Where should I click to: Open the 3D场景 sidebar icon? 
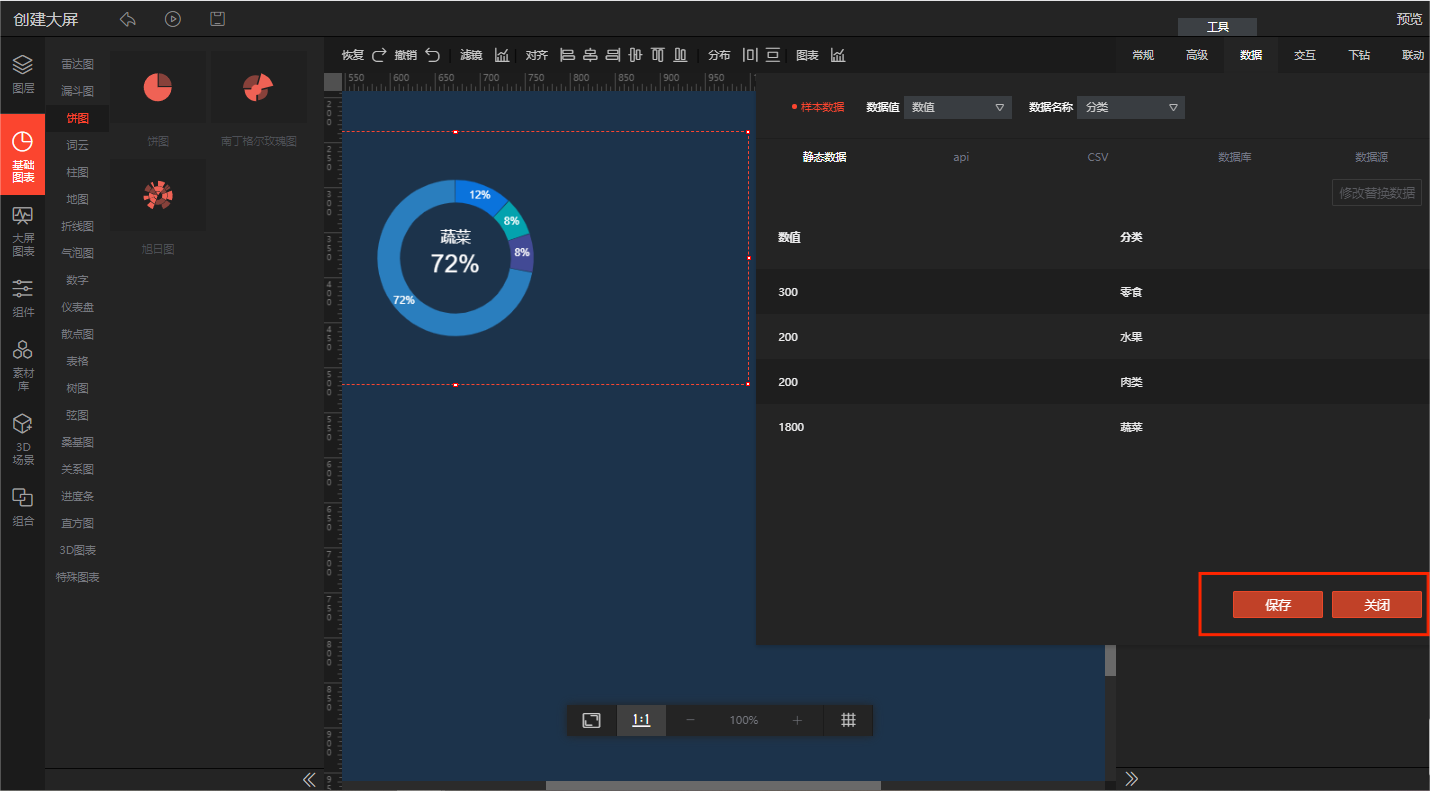point(22,440)
